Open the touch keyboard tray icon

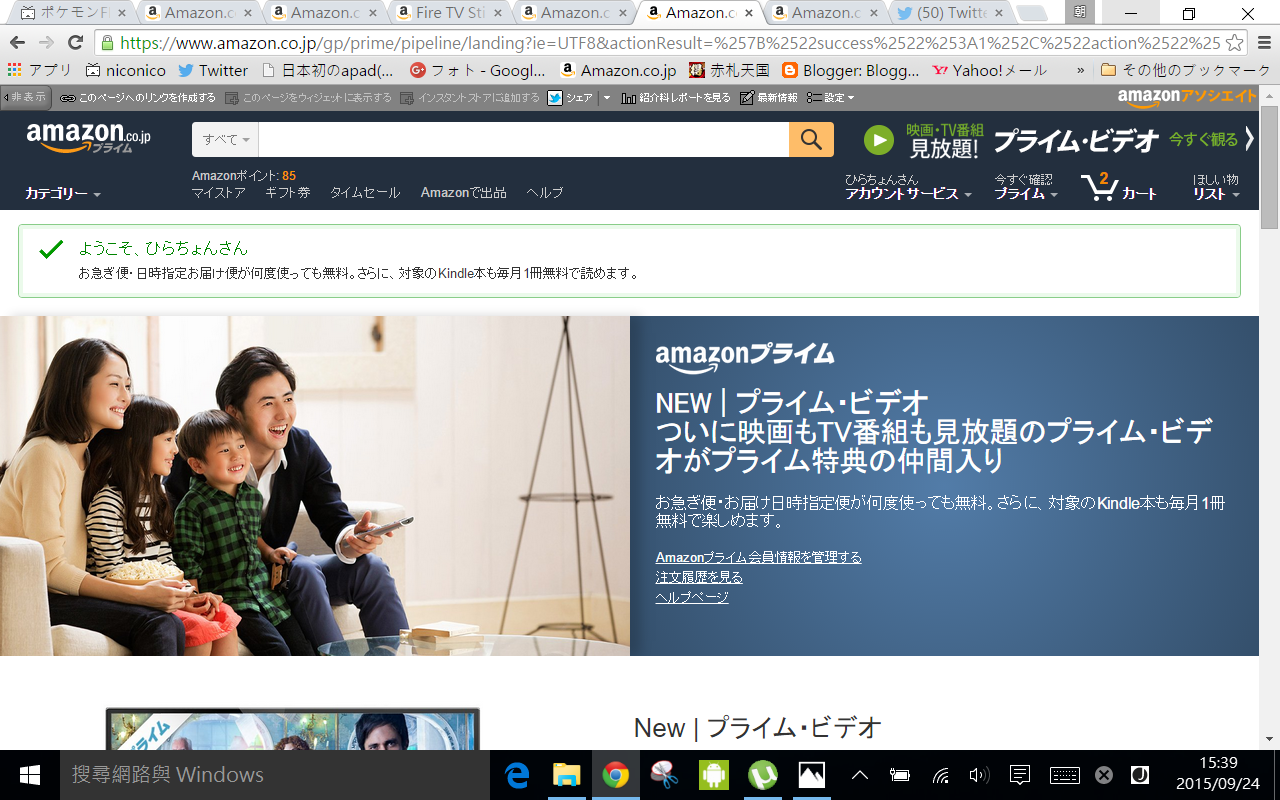tap(1064, 775)
